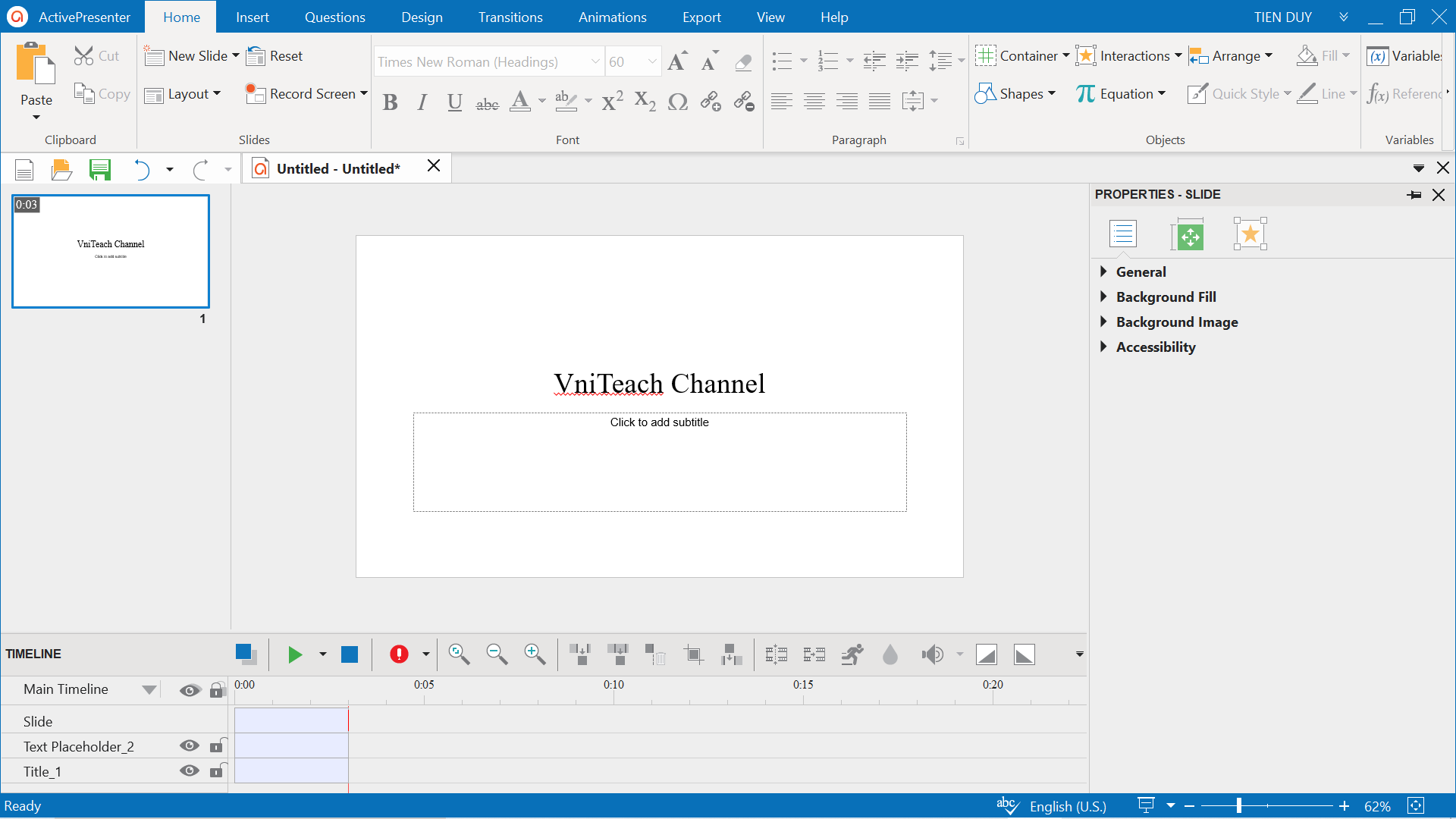Open the Shapes dropdown
This screenshot has height=819, width=1456.
tap(1015, 94)
